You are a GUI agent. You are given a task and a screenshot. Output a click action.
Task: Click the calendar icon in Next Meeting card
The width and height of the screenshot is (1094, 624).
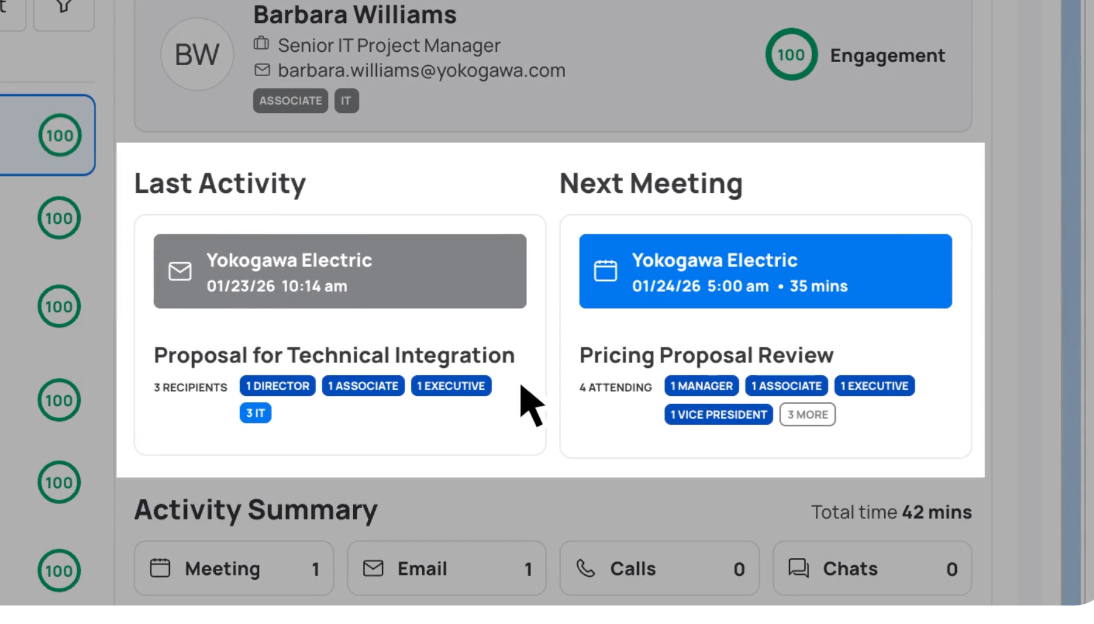tap(606, 271)
